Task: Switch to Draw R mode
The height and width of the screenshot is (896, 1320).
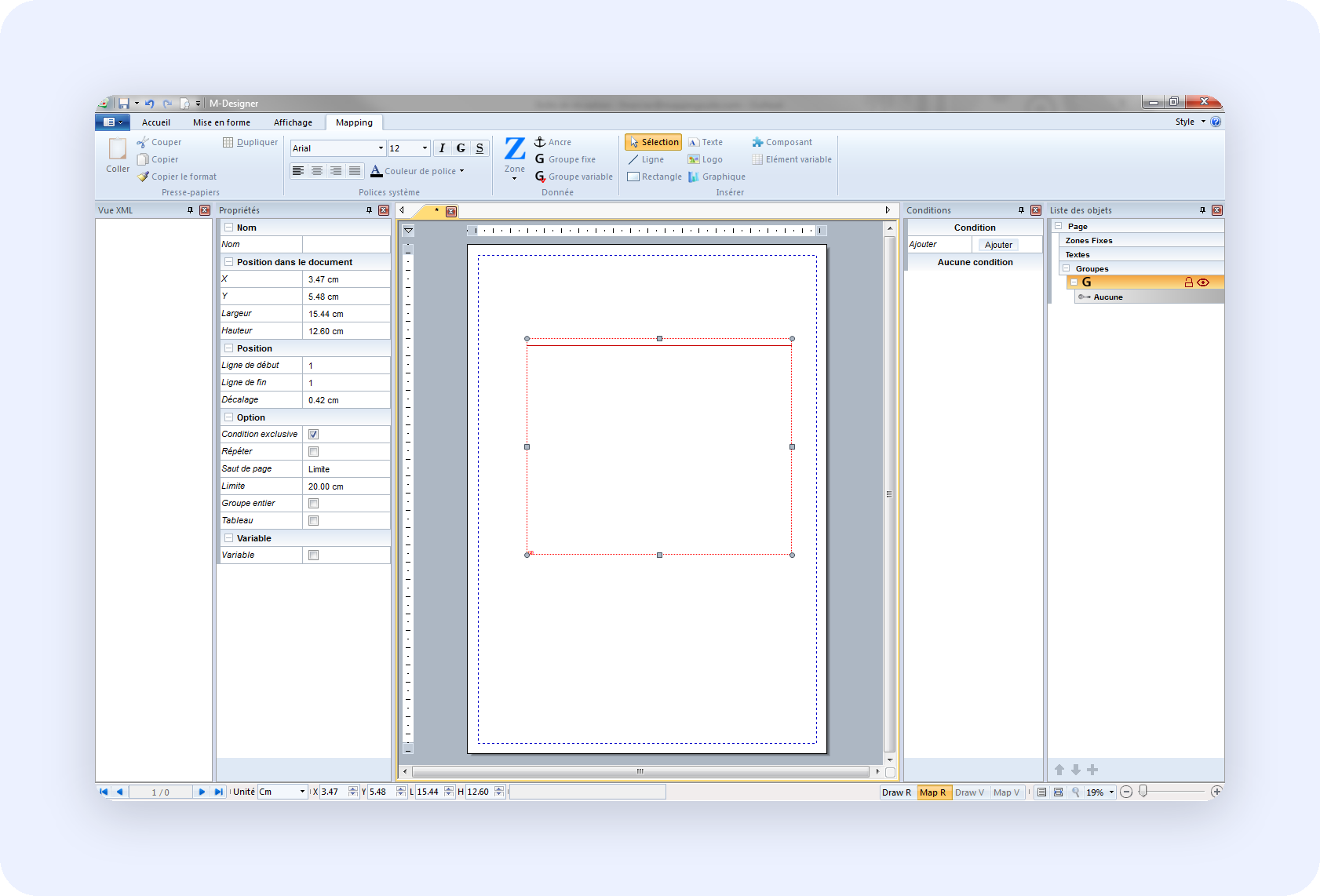Action: (897, 792)
